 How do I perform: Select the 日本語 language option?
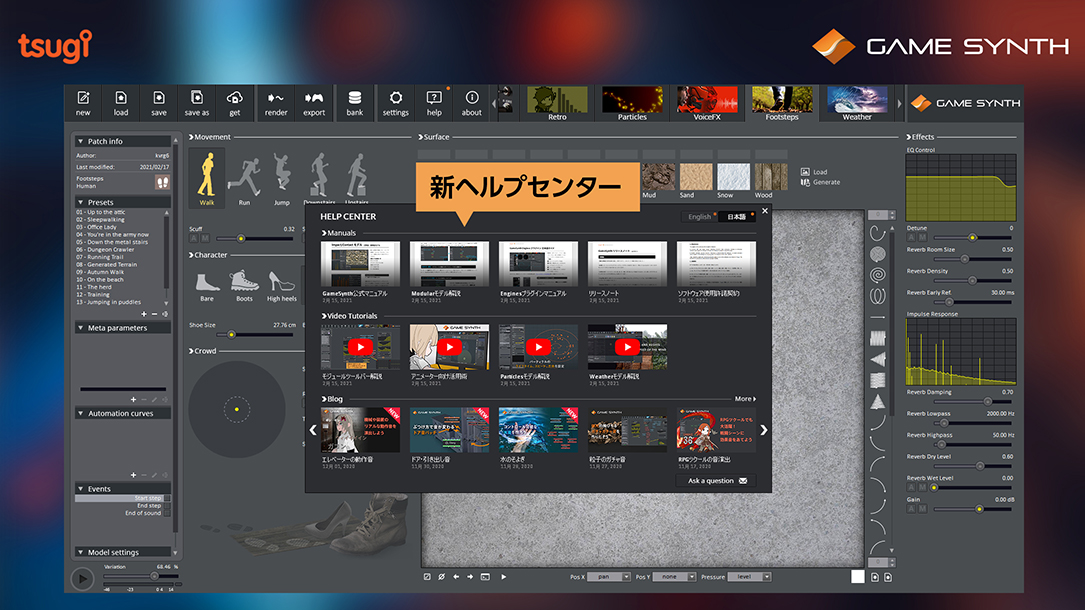pyautogui.click(x=736, y=217)
